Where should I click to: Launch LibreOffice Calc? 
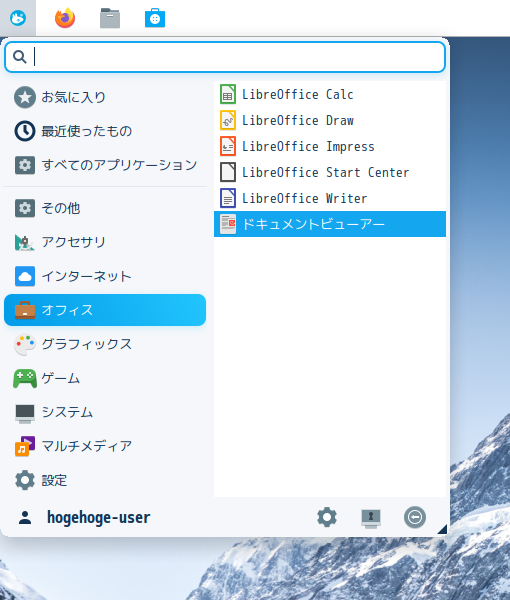coord(330,94)
